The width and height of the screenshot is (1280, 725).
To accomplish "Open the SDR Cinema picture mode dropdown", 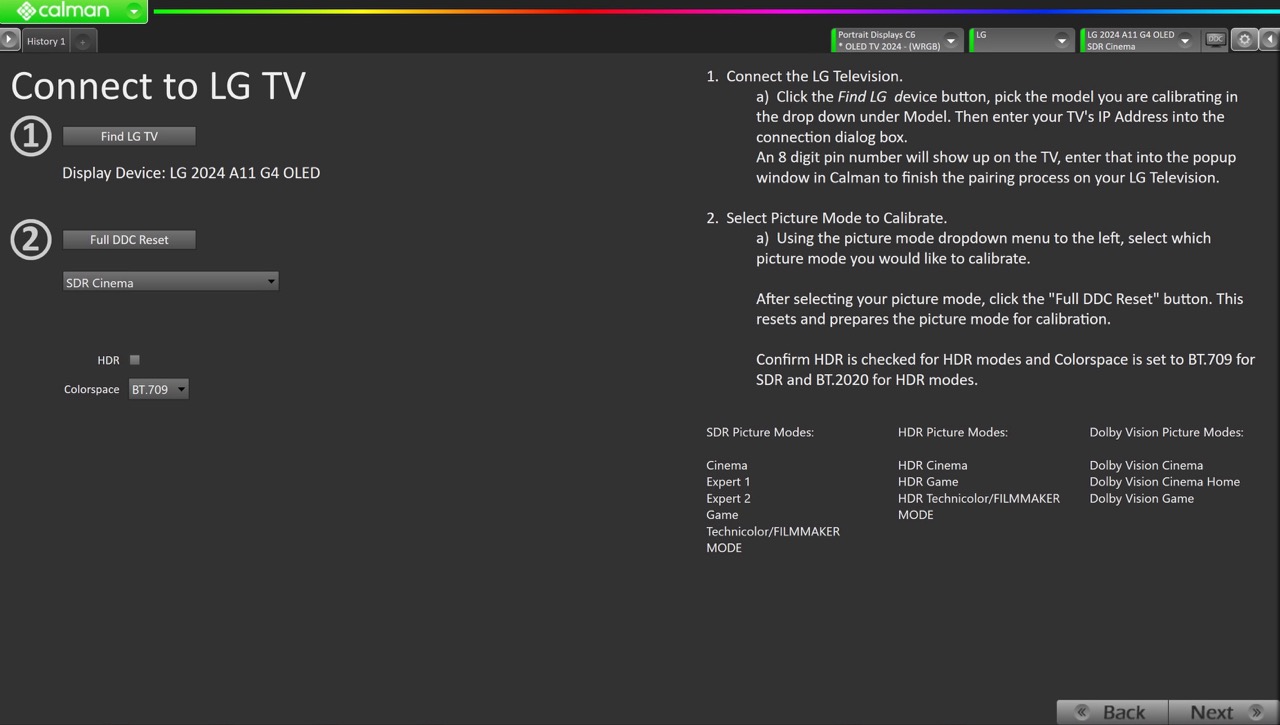I will pyautogui.click(x=170, y=282).
